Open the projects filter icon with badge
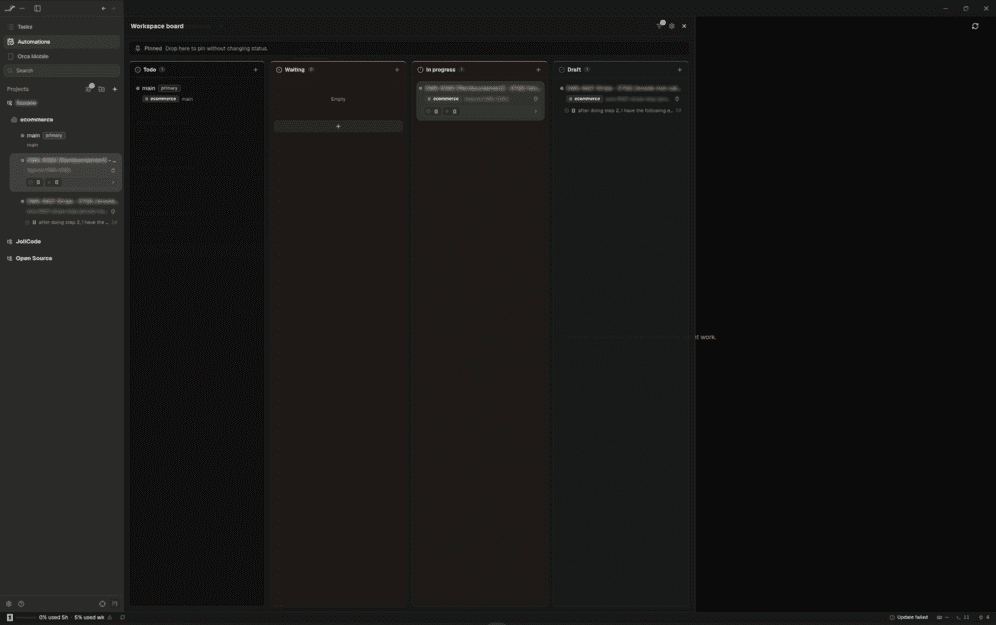Image resolution: width=996 pixels, height=625 pixels. click(x=89, y=88)
